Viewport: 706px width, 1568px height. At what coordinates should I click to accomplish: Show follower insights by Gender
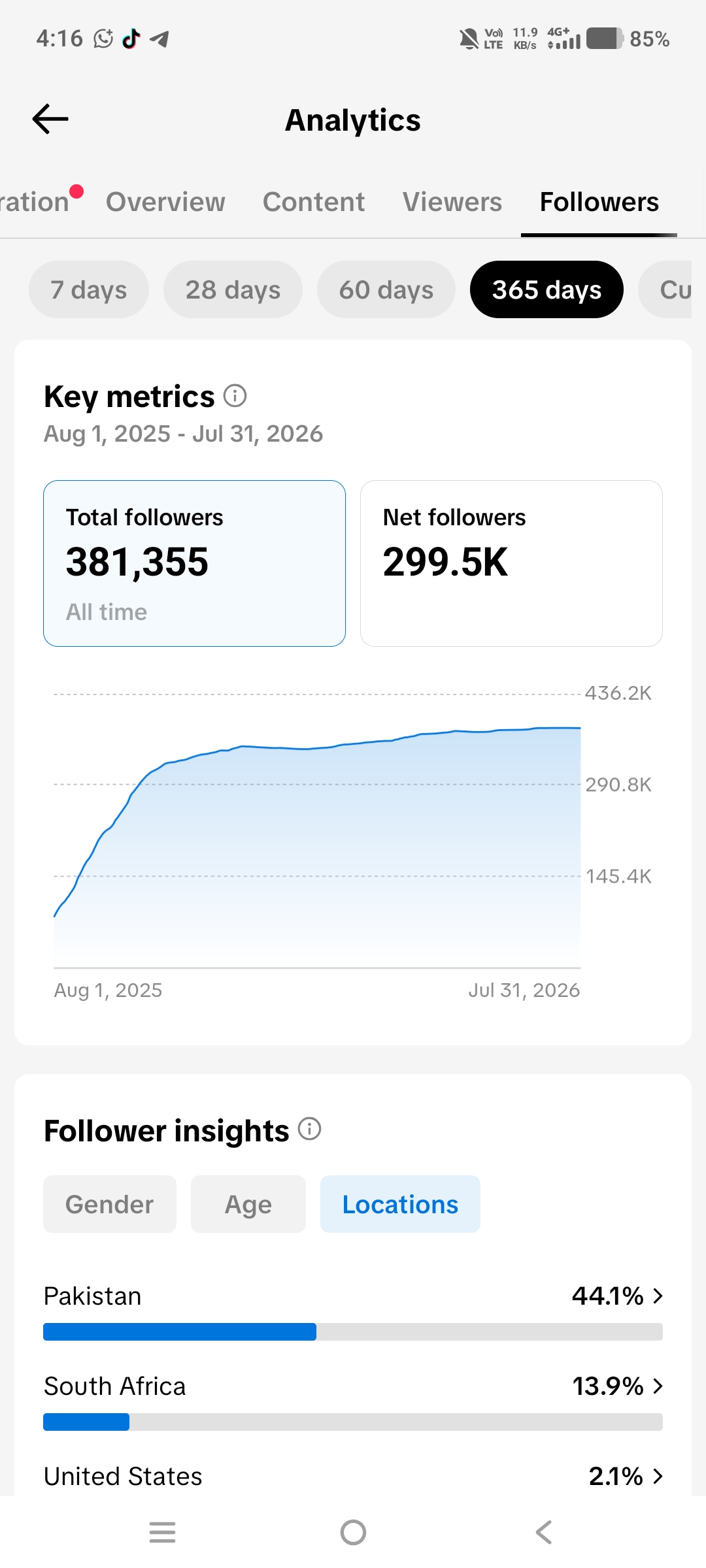110,1204
